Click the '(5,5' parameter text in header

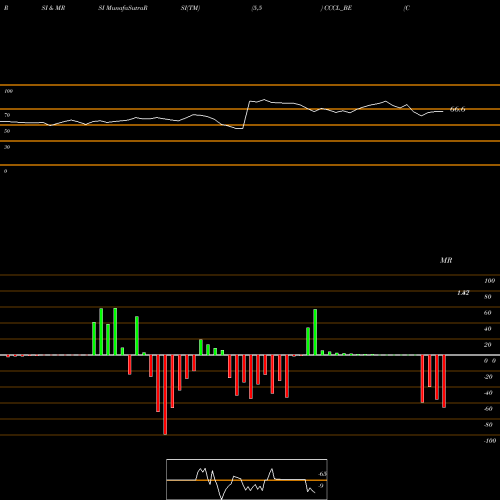pyautogui.click(x=257, y=8)
